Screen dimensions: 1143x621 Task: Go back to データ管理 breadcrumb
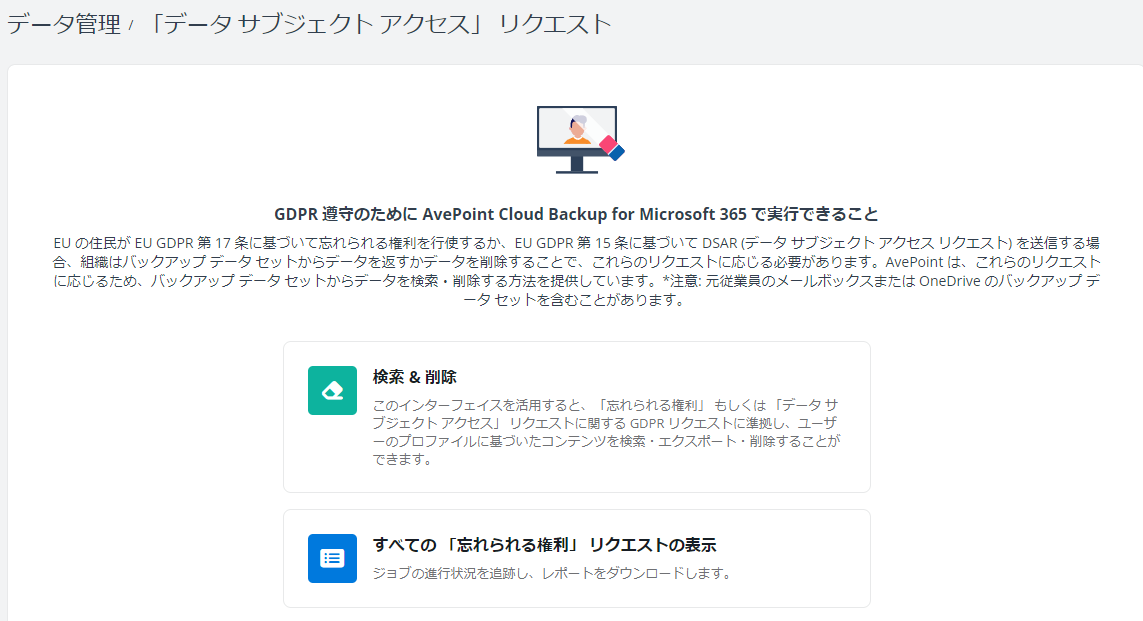[64, 24]
